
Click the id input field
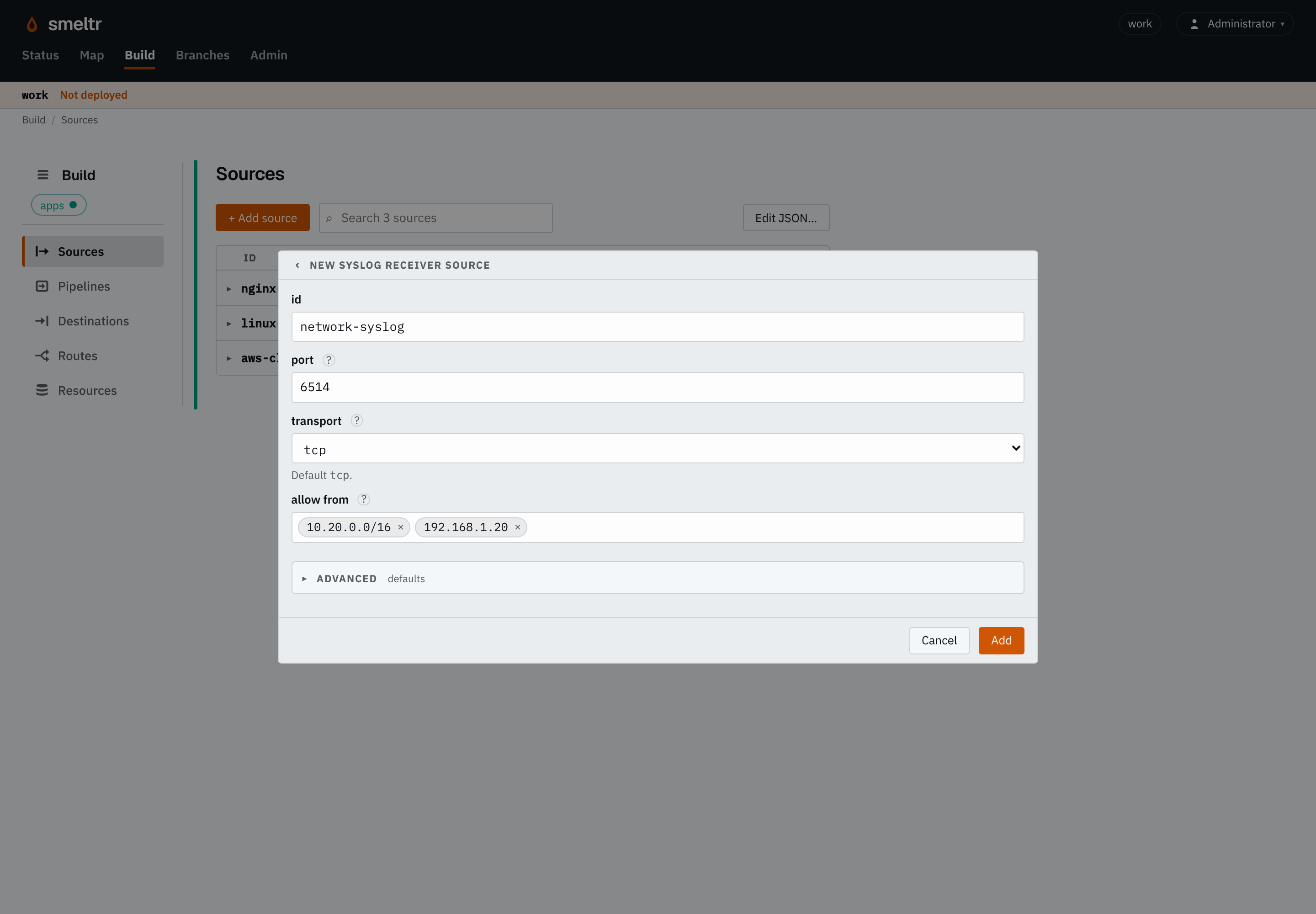[x=658, y=326]
